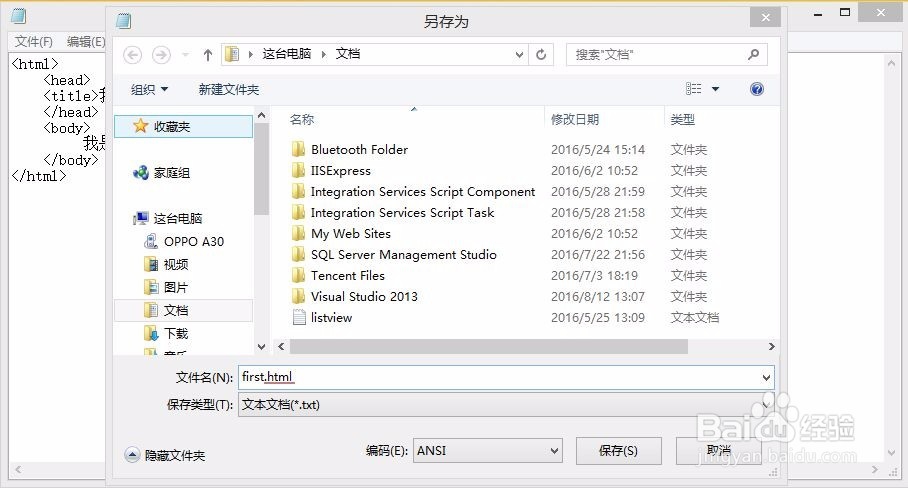Go up one folder level
This screenshot has width=908, height=488.
coord(207,55)
